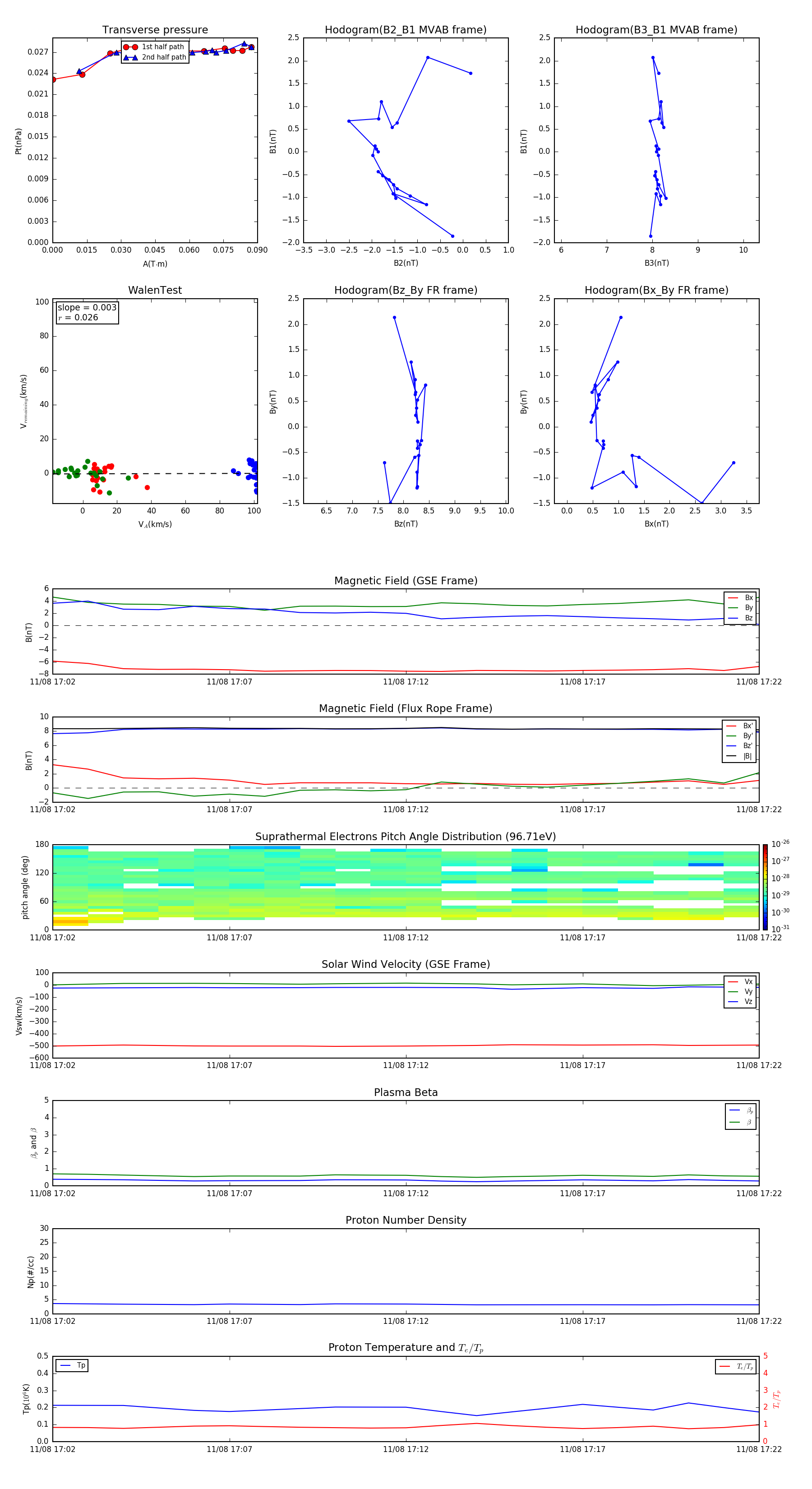Click the 'V_A(km/s)' x-axis label

[x=155, y=524]
